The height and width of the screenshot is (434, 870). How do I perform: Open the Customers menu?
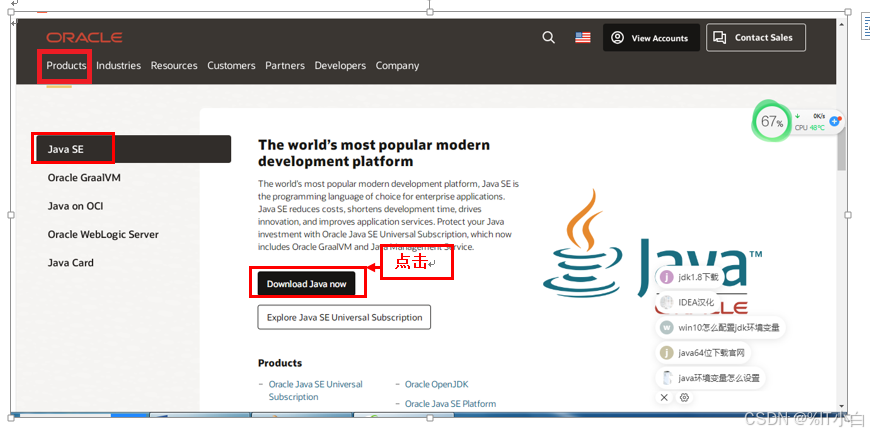(x=231, y=65)
